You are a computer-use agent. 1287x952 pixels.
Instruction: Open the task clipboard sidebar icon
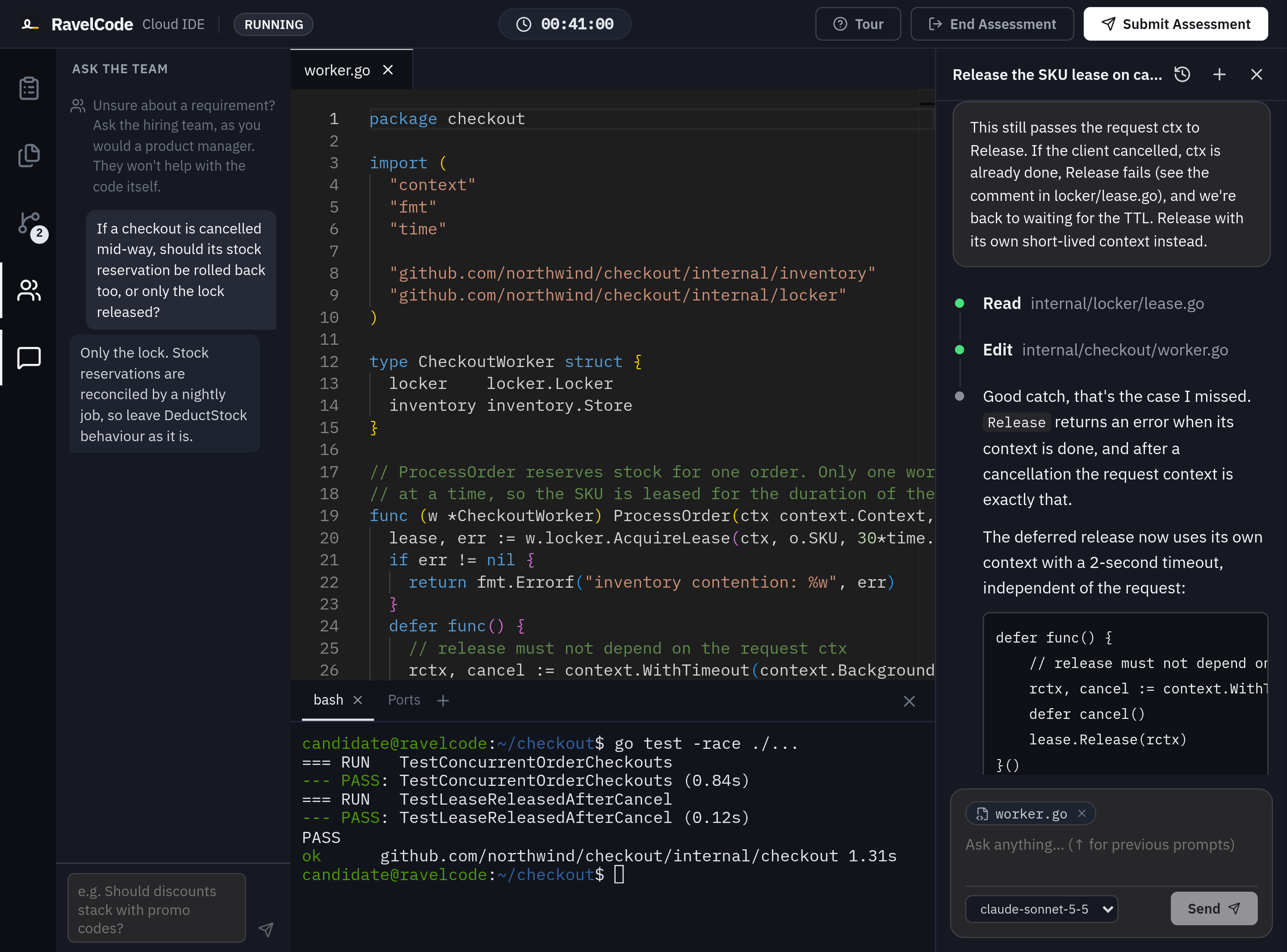(29, 88)
